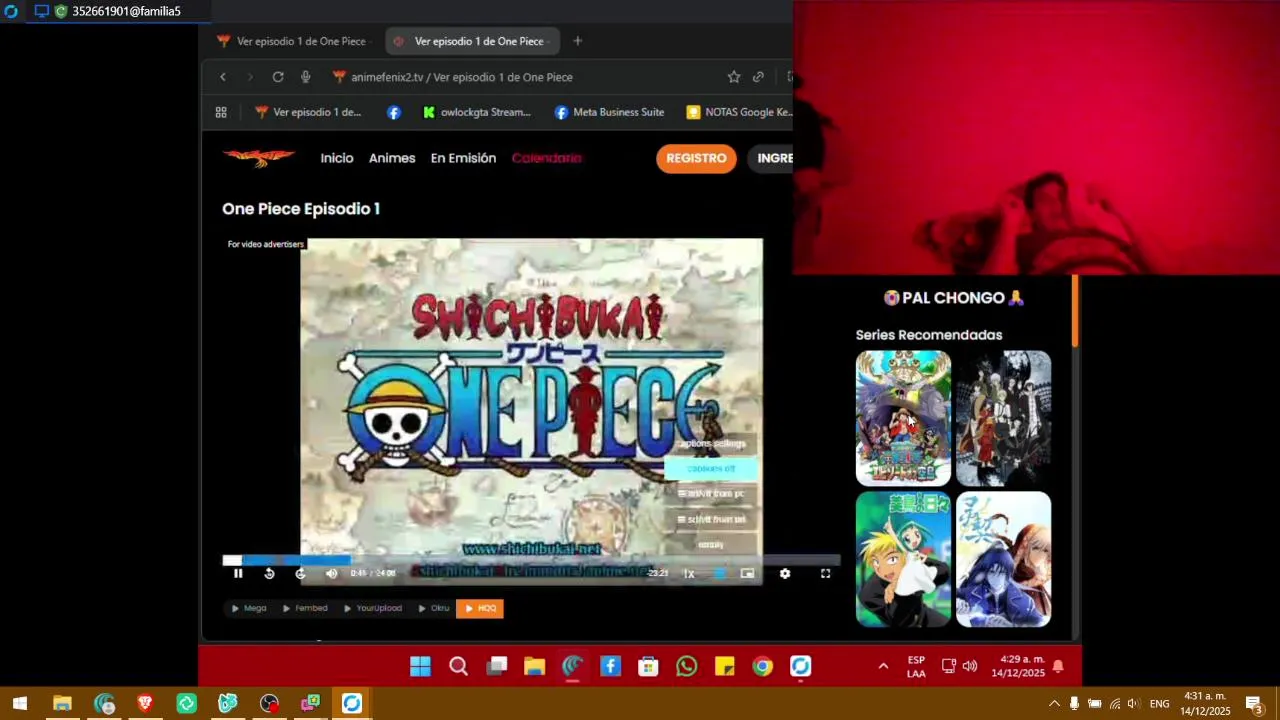Open WhatsApp on remote taskbar
Screen dimensions: 1280x720
[686, 666]
